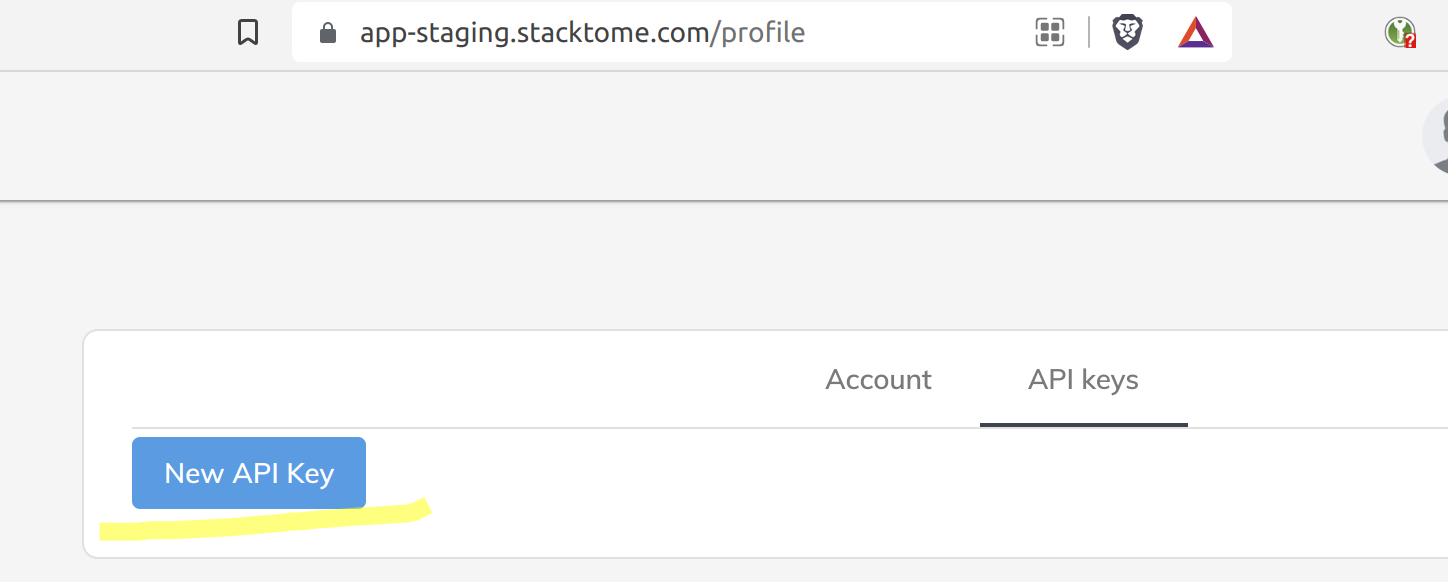
Task: Switch to the Account tab
Action: (878, 380)
